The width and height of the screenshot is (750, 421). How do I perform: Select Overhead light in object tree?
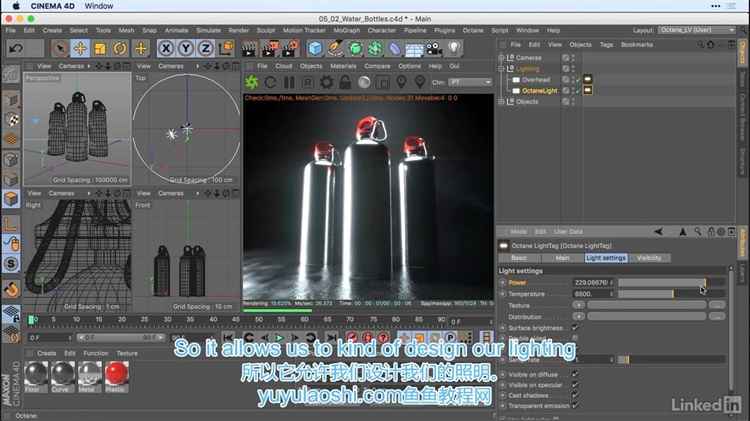coord(536,79)
